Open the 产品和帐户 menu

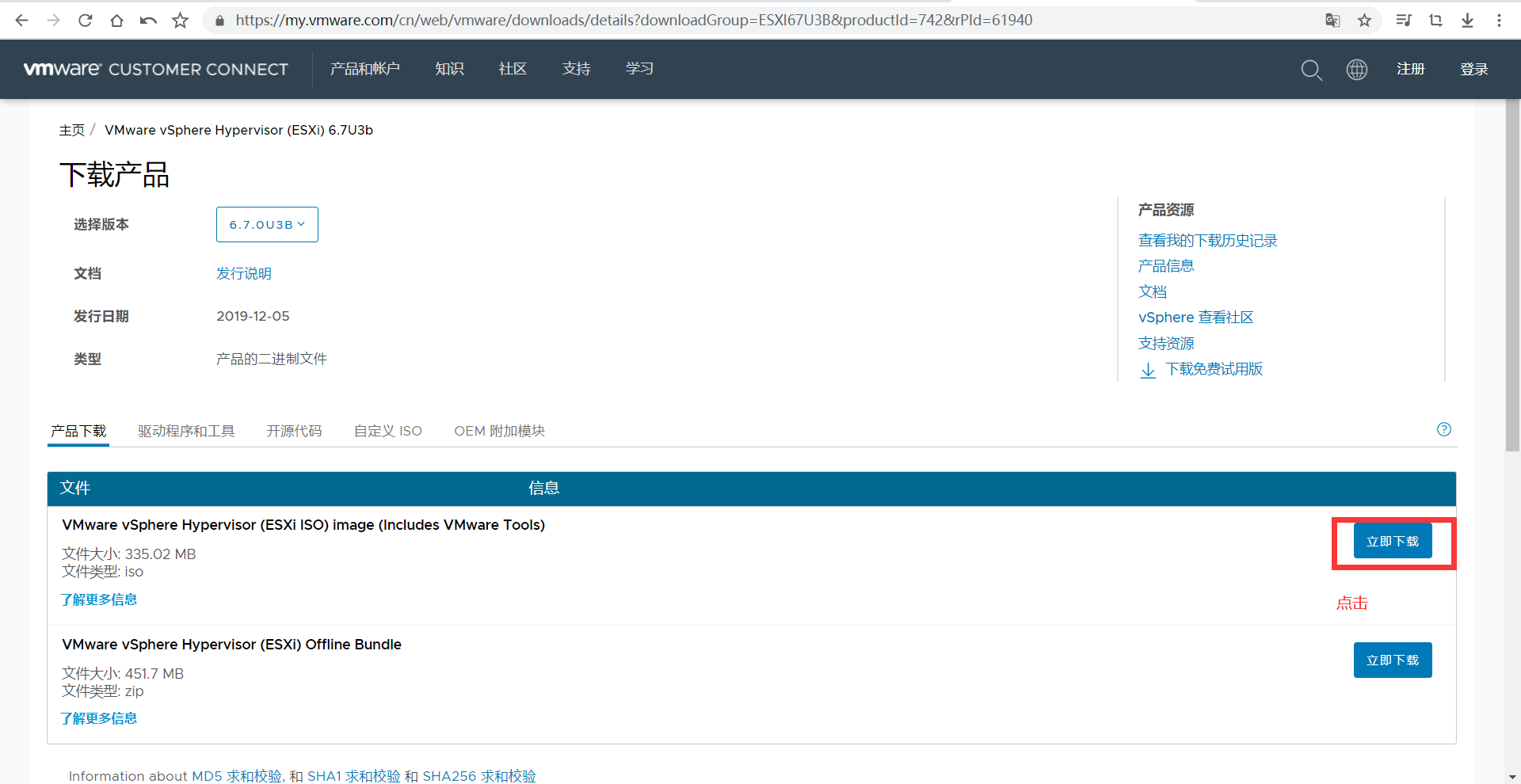[x=365, y=69]
